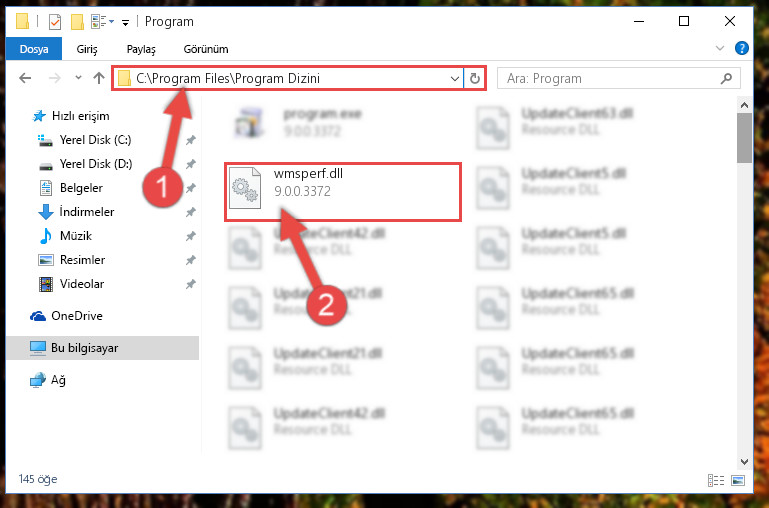769x508 pixels.
Task: Open the Help question mark icon
Action: pyautogui.click(x=742, y=48)
